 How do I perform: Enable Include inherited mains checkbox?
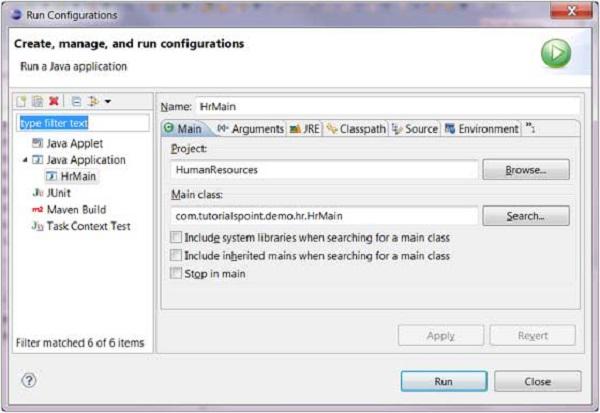(x=176, y=255)
